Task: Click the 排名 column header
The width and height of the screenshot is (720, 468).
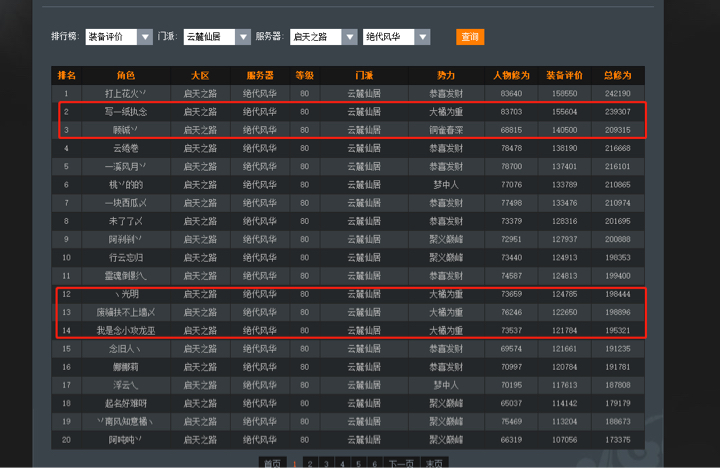Action: 67,75
